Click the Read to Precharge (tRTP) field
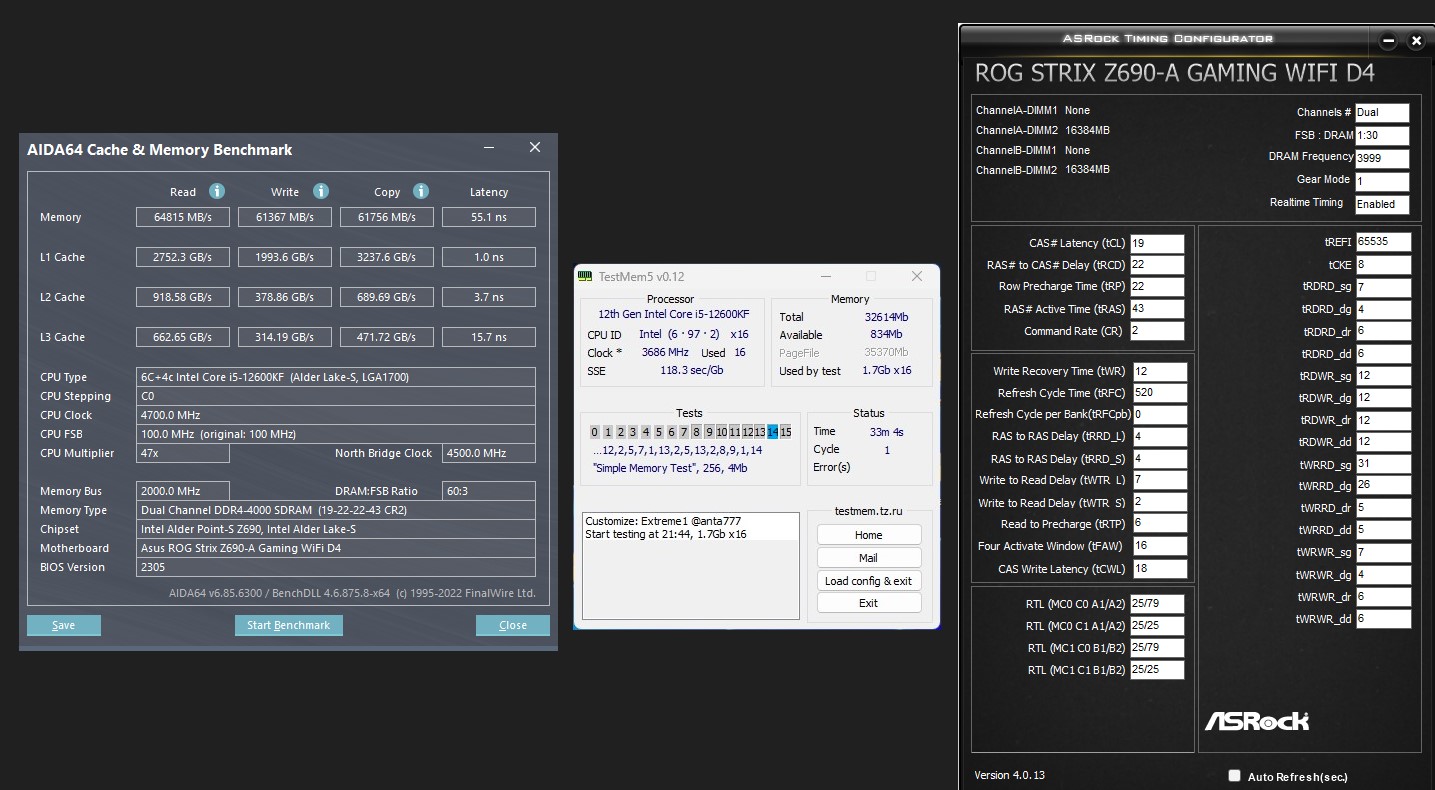1435x790 pixels. 1160,524
